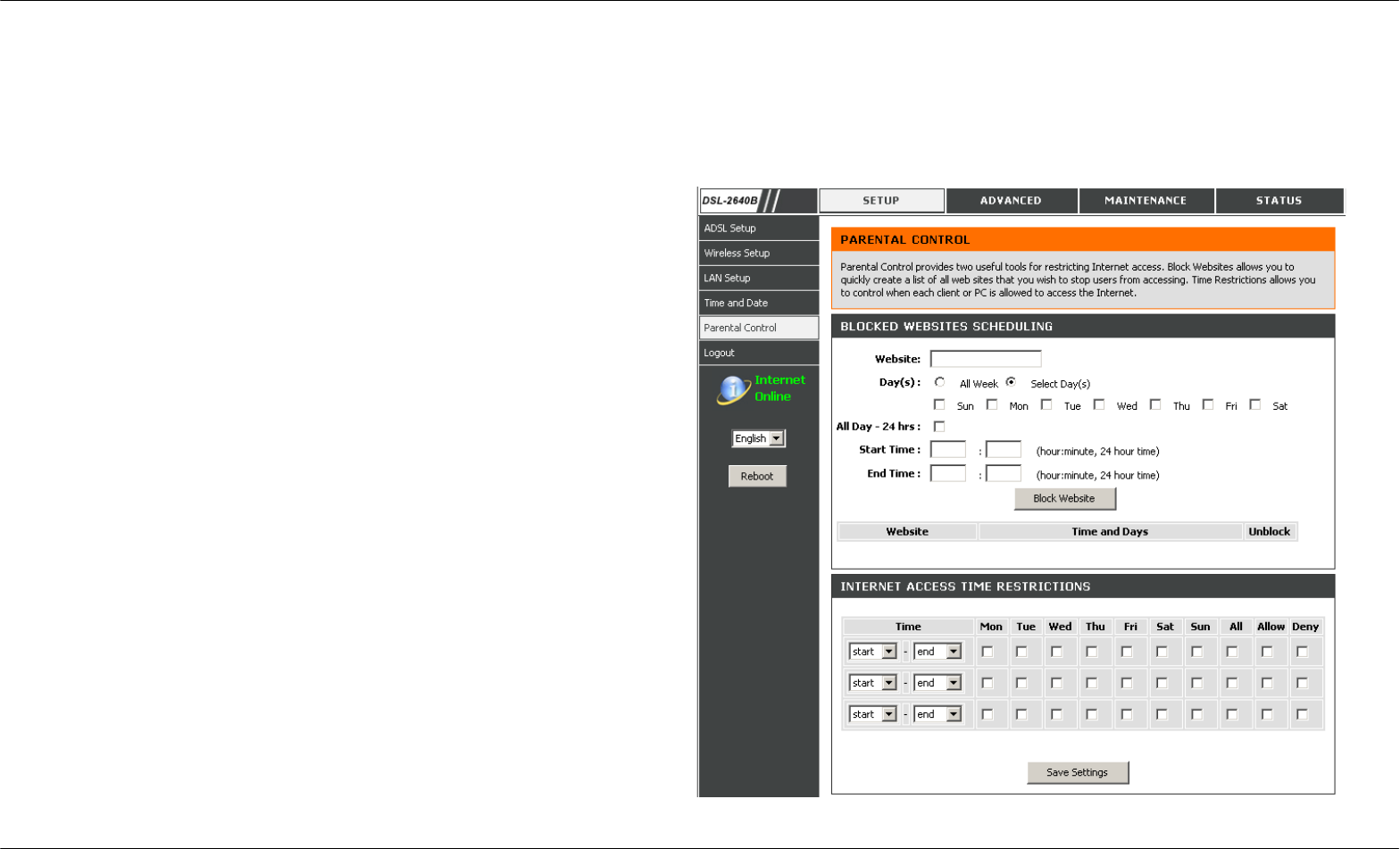Tick the Mon checkbox under Day(s)
The image size is (1400, 849).
(x=992, y=404)
